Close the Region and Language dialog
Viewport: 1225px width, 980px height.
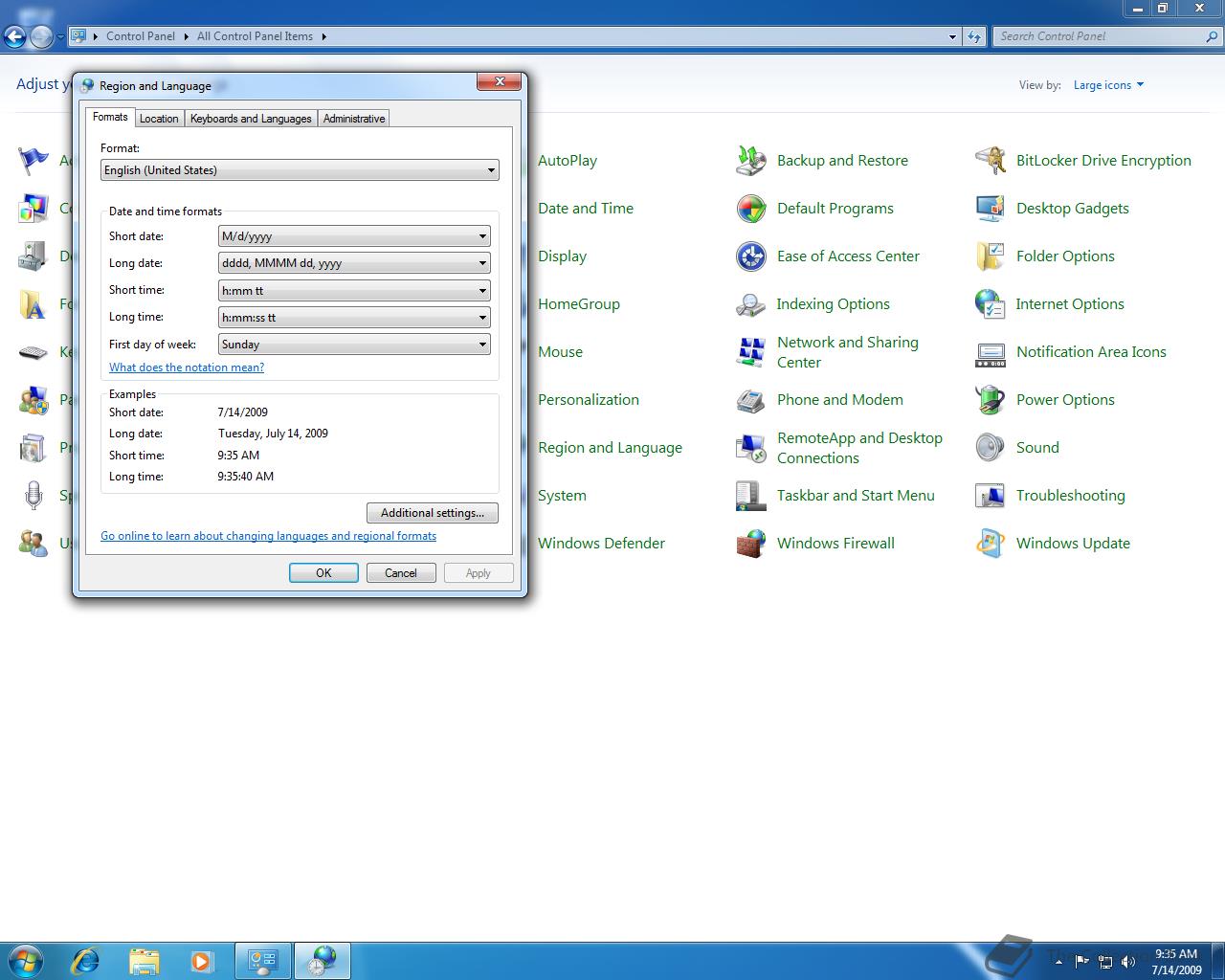pyautogui.click(x=500, y=82)
